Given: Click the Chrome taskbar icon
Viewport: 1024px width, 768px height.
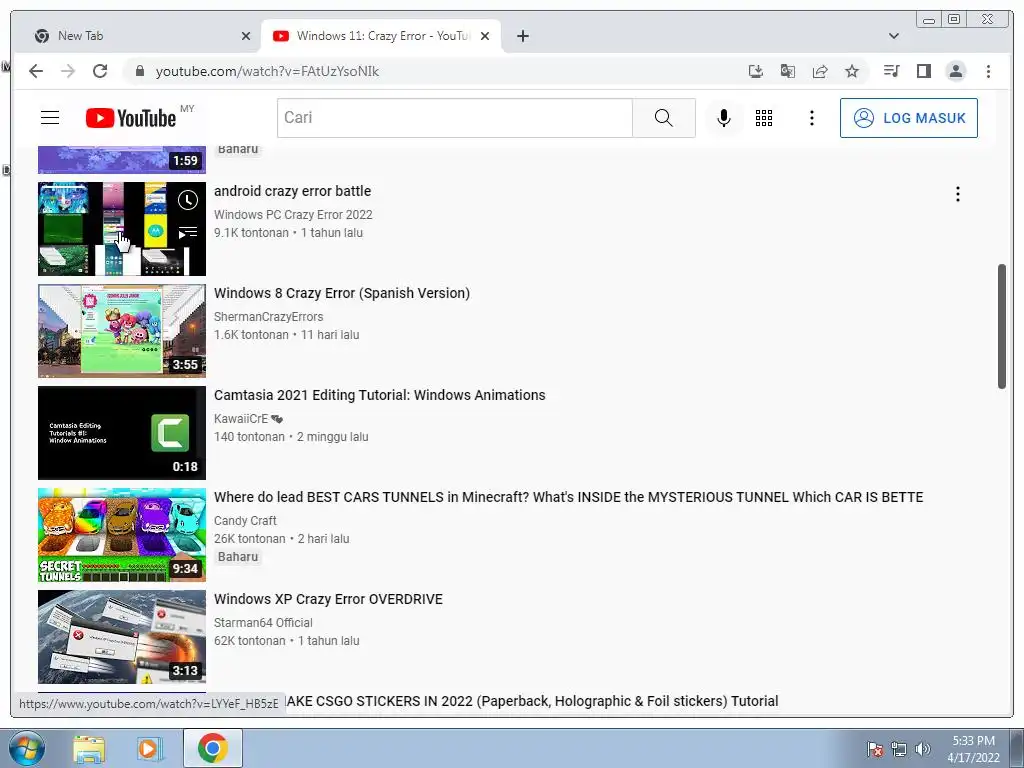Looking at the screenshot, I should pyautogui.click(x=212, y=748).
